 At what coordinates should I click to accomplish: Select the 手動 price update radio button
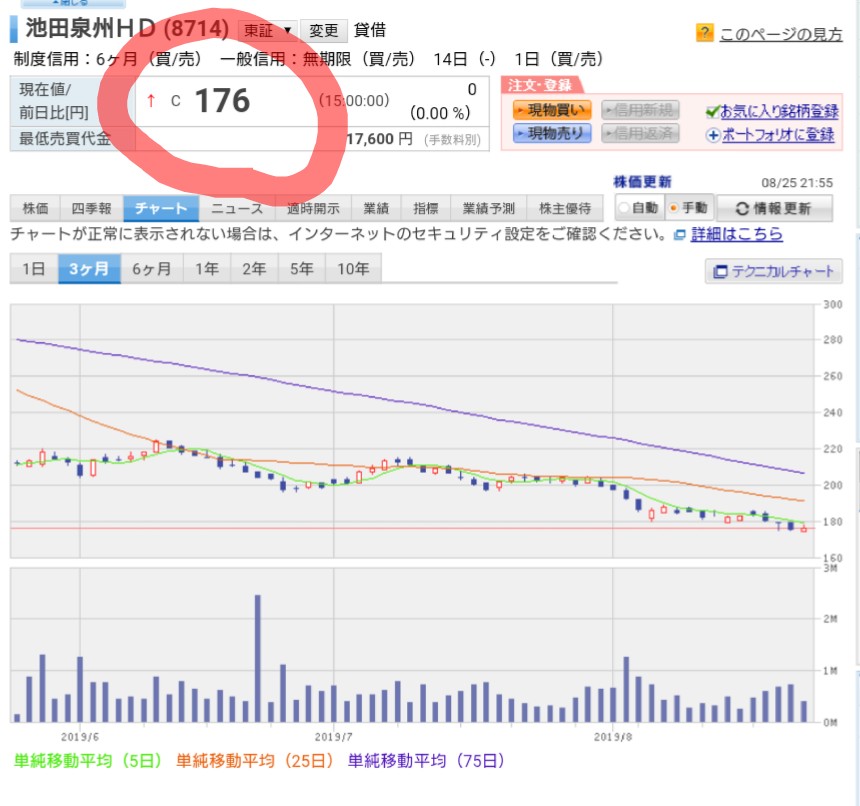[674, 208]
